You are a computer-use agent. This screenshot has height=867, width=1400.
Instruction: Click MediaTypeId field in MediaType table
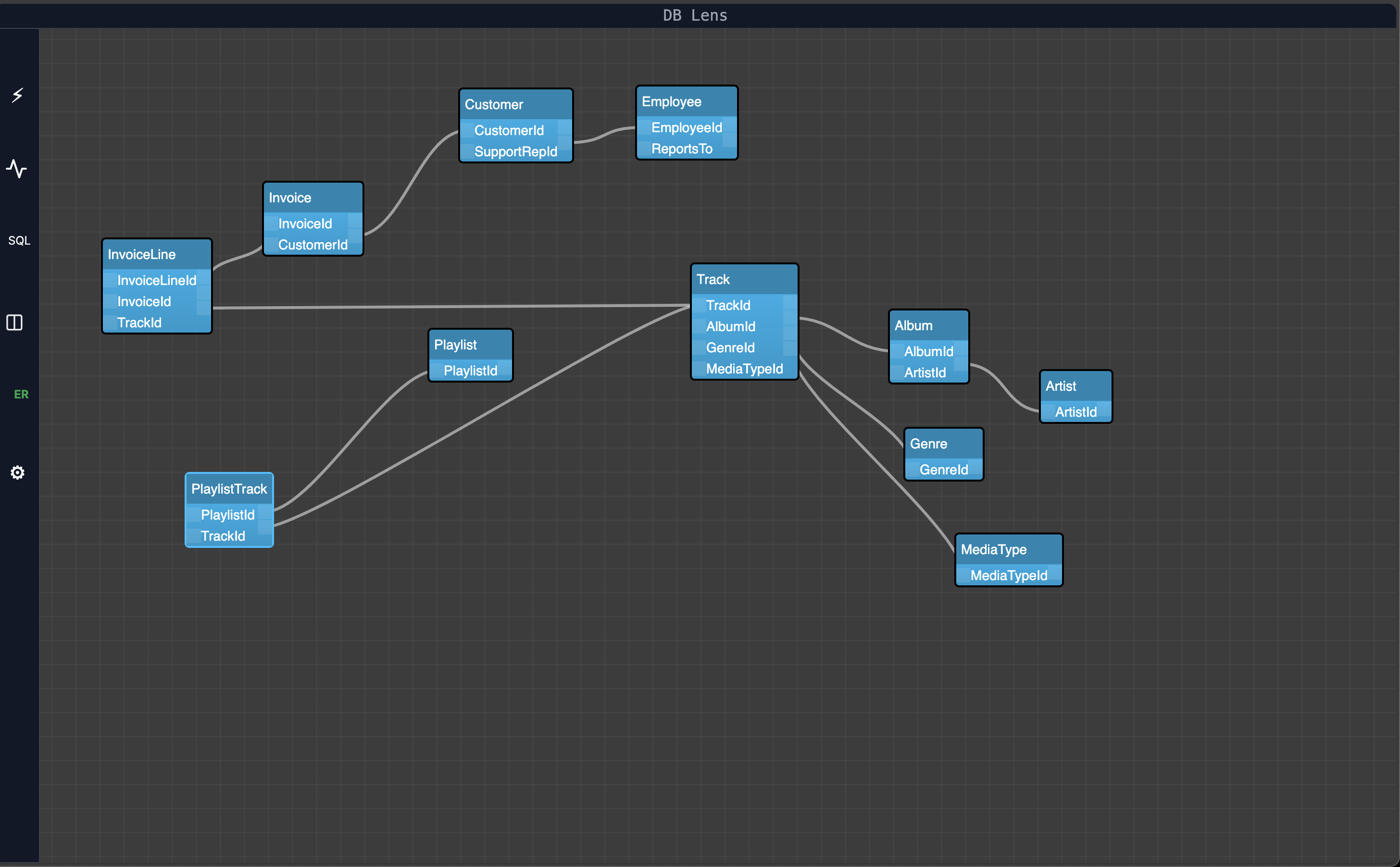[x=1008, y=575]
